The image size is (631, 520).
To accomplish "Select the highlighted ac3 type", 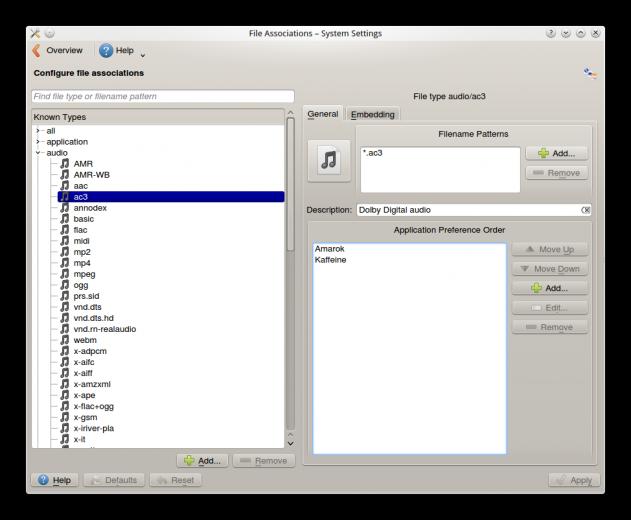I will 171,197.
